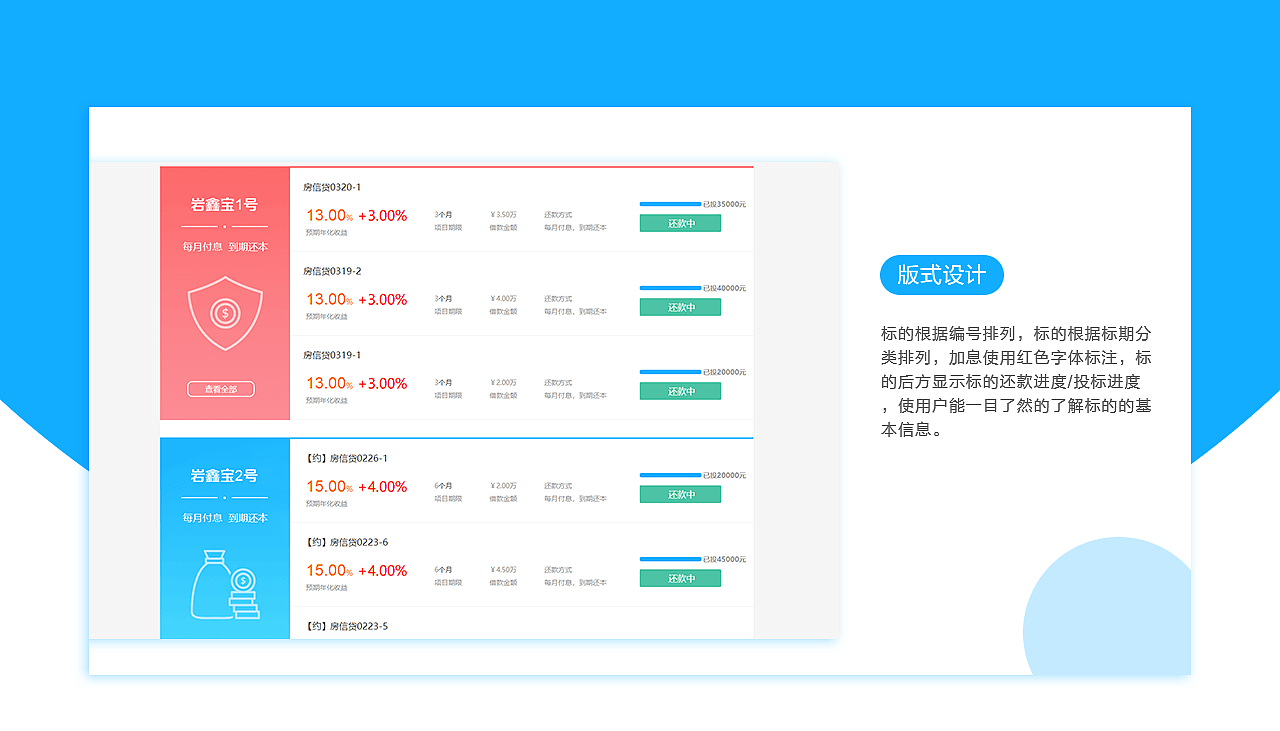1280x731 pixels.
Task: Click the money bag icon in 岩鑫宝2号 card
Action: point(226,585)
